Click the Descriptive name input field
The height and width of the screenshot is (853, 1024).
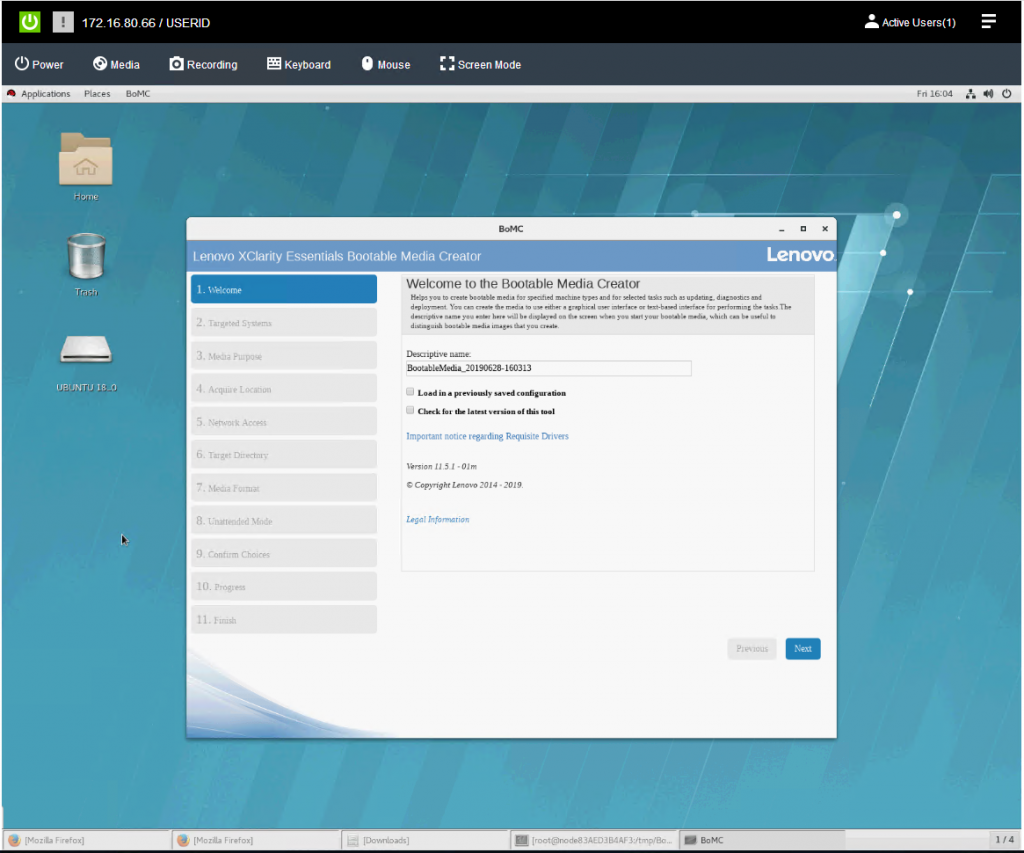(x=548, y=368)
